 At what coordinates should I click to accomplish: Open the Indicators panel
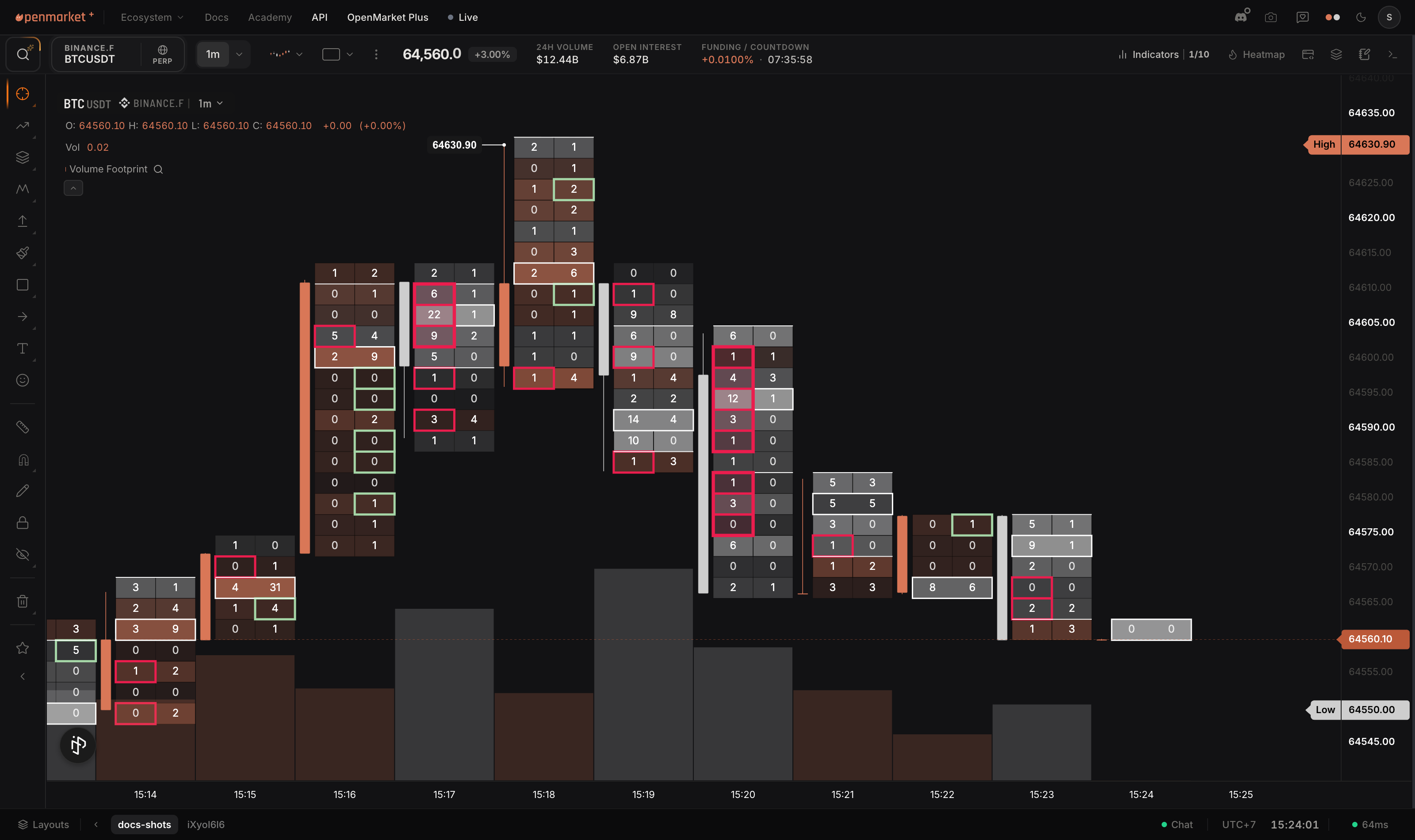point(1163,54)
